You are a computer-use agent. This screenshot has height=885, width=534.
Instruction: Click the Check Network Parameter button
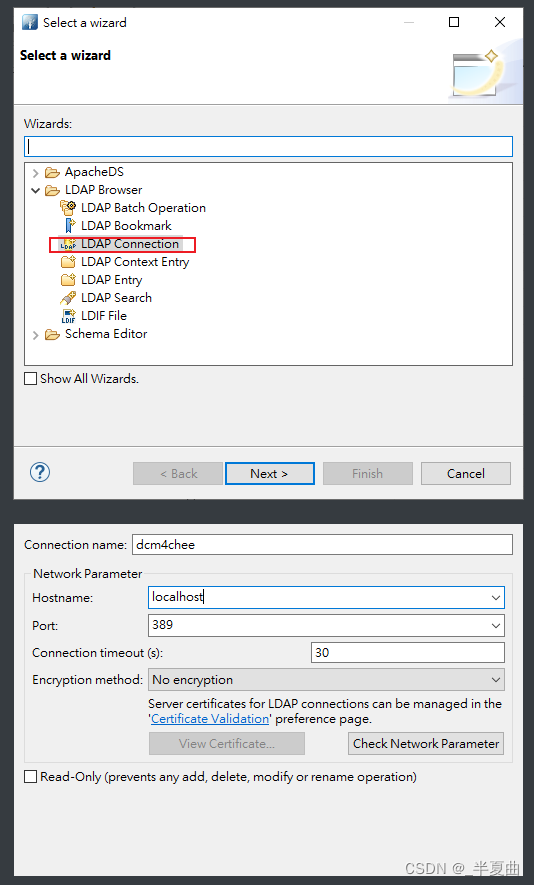point(426,744)
